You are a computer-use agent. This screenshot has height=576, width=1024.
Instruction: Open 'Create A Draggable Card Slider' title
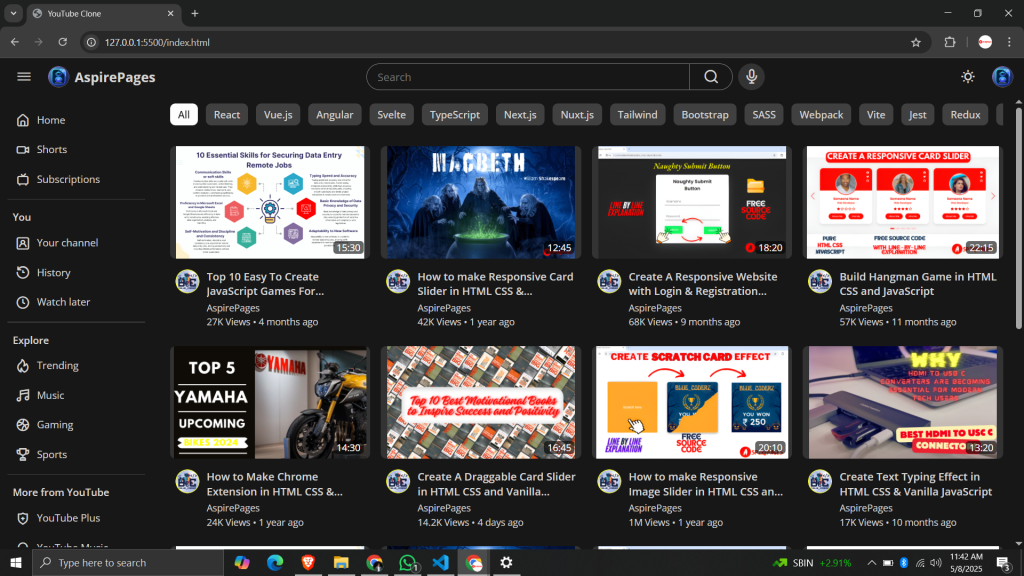(496, 484)
